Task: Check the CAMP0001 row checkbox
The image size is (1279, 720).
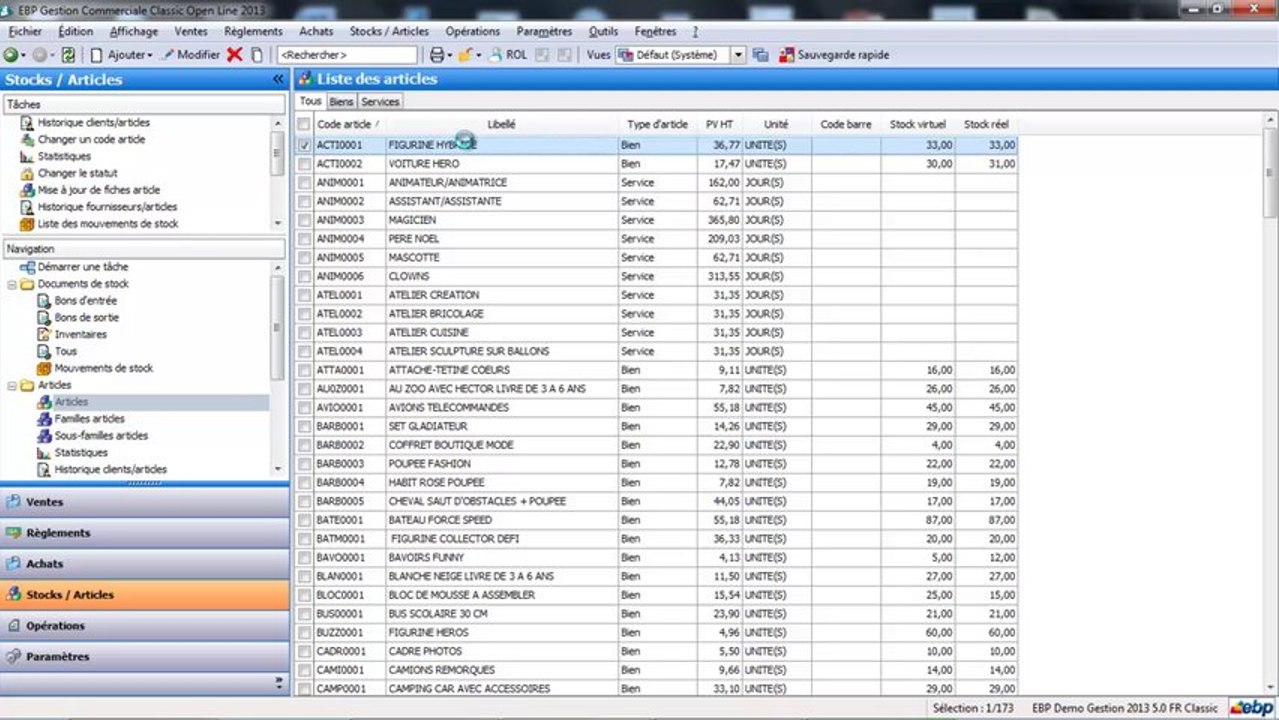Action: pos(304,689)
